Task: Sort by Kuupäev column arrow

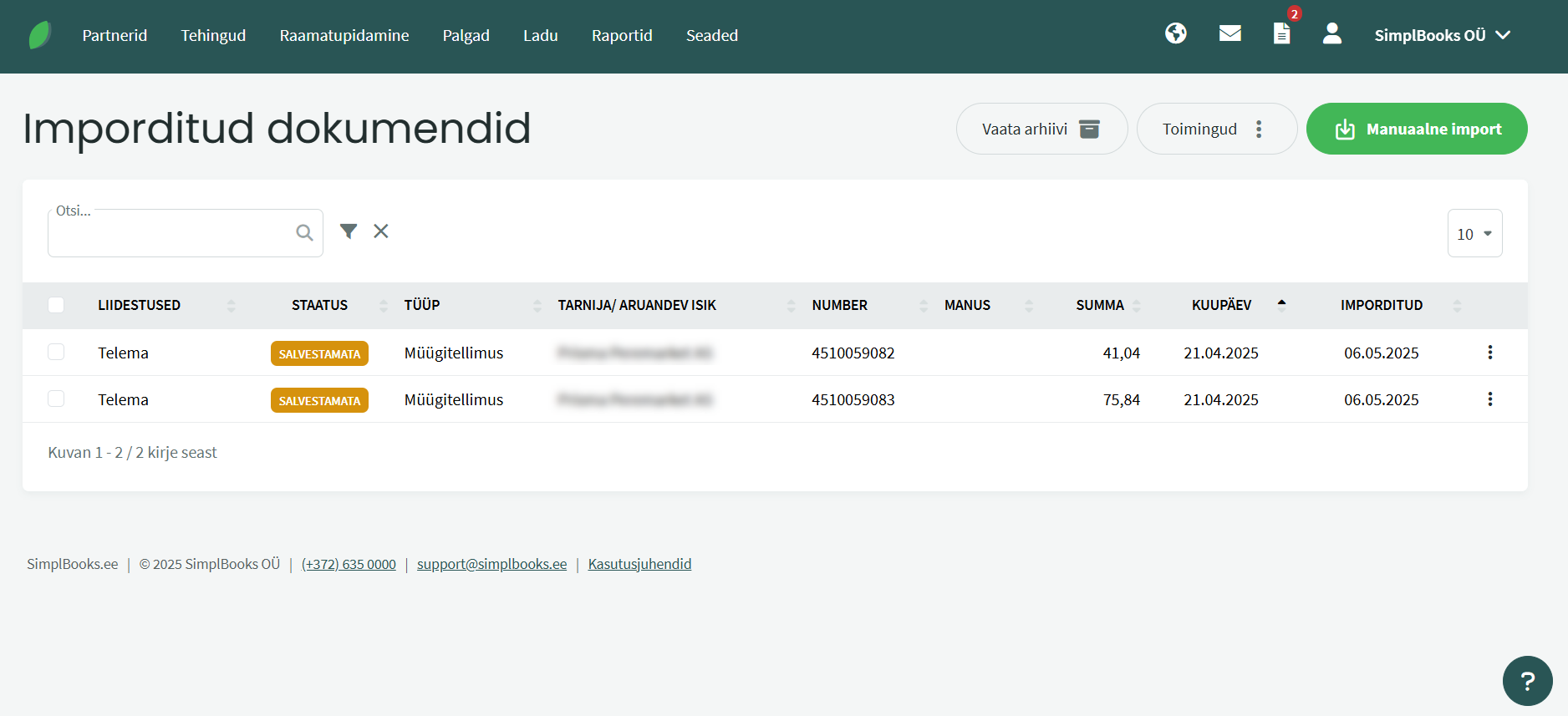Action: (1281, 304)
